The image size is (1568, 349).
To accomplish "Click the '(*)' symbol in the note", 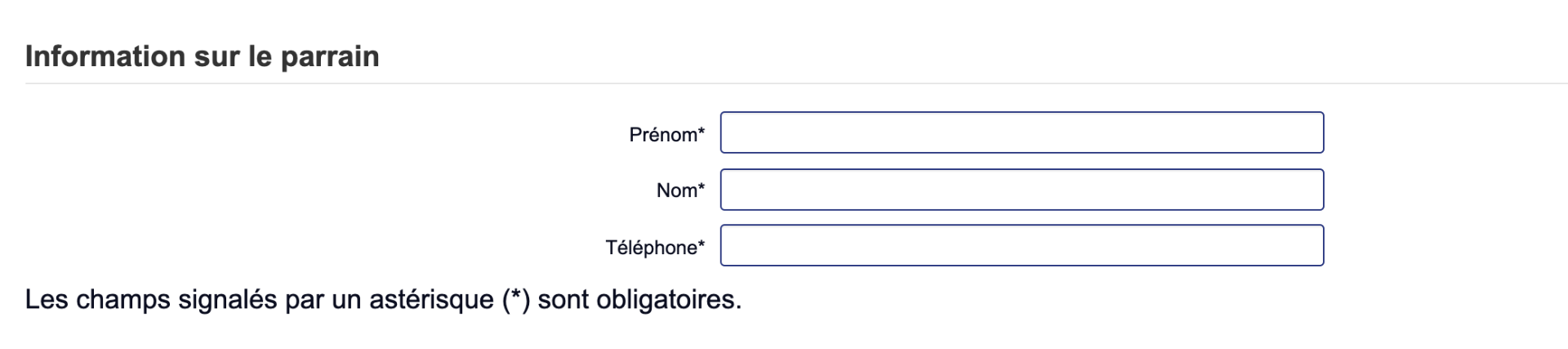I will point(515,300).
